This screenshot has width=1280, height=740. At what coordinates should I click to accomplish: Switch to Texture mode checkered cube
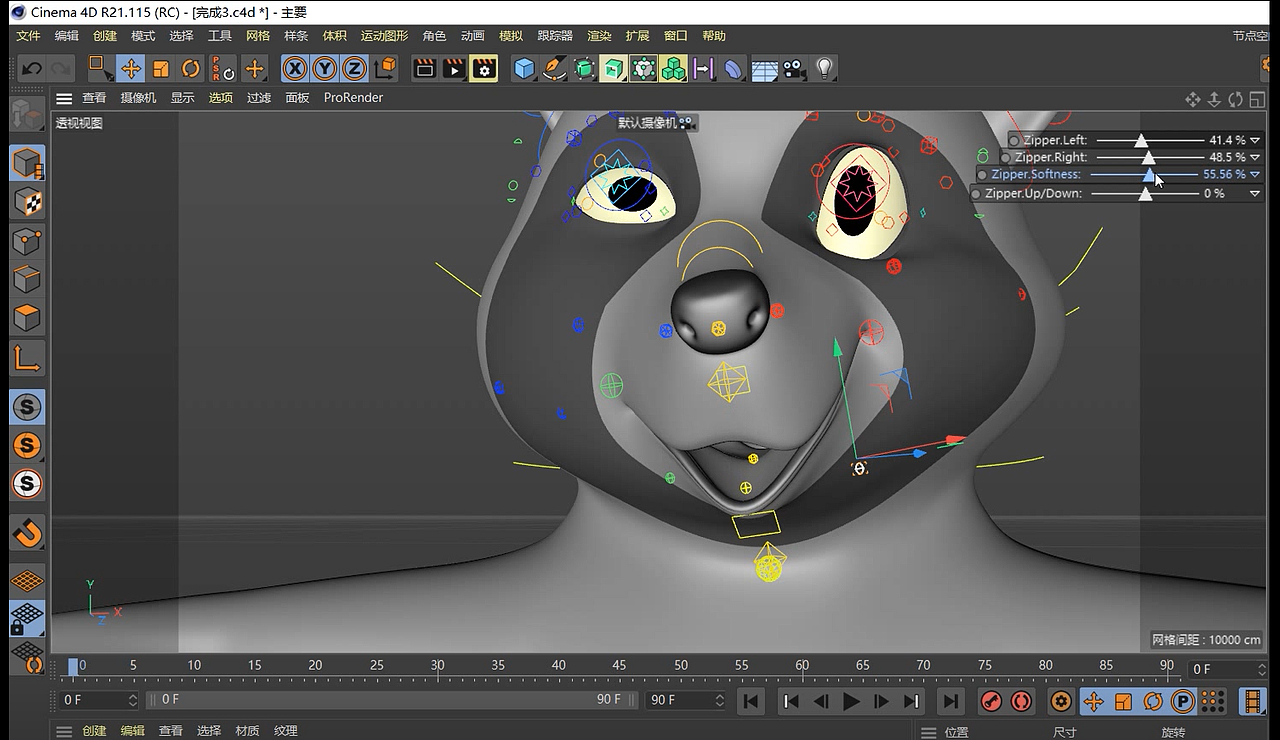27,202
